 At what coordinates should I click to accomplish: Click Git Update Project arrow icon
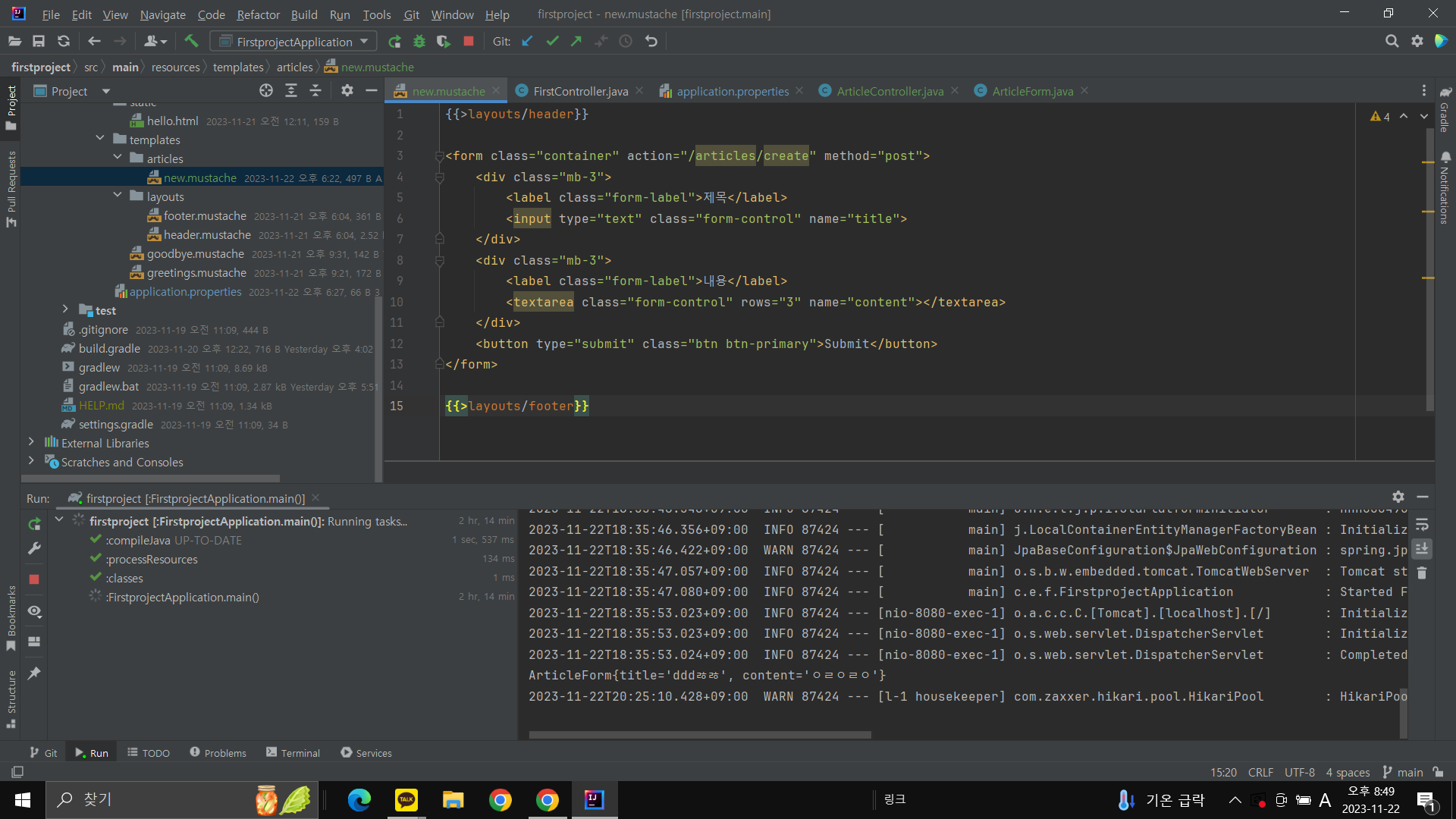point(528,41)
